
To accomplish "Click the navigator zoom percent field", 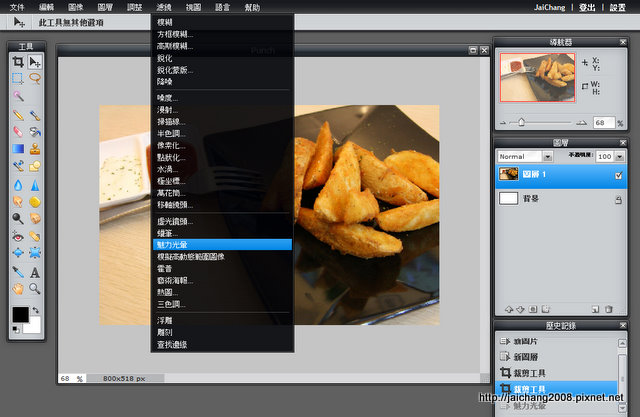I will click(x=603, y=123).
